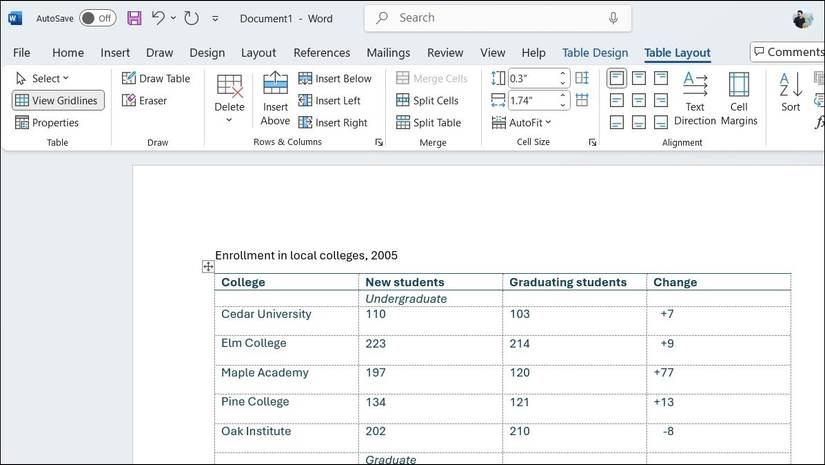Select Align Top Left alignment option

coord(617,78)
